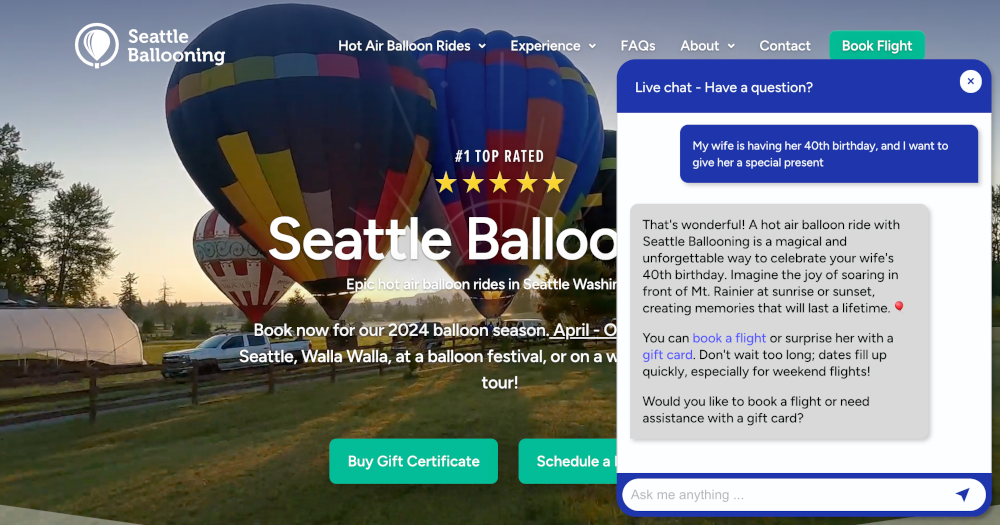Screen dimensions: 1000x525
Task: Expand the Hot Air Balloon Rides chevron
Action: pyautogui.click(x=482, y=46)
